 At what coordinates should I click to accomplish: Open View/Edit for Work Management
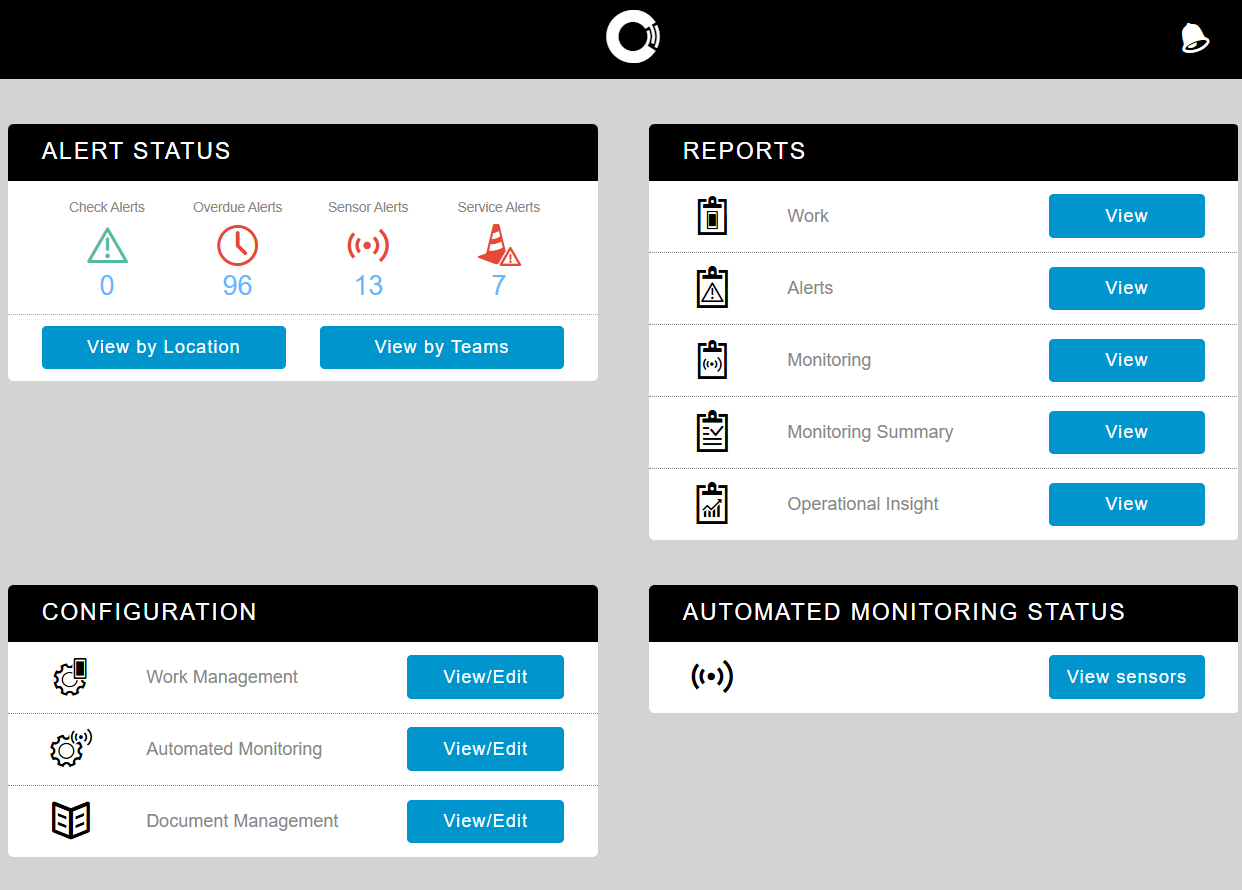(x=485, y=677)
